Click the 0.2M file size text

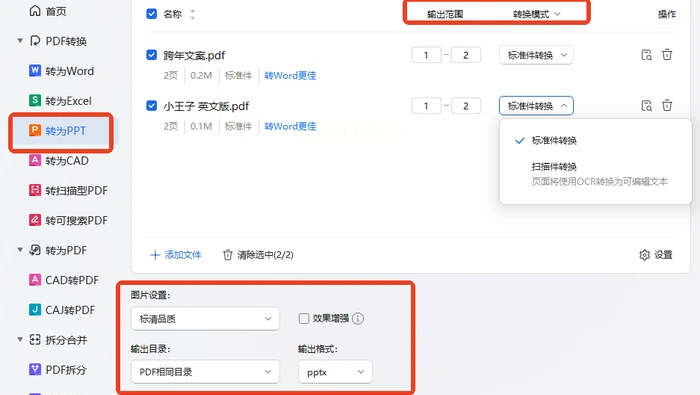click(201, 75)
